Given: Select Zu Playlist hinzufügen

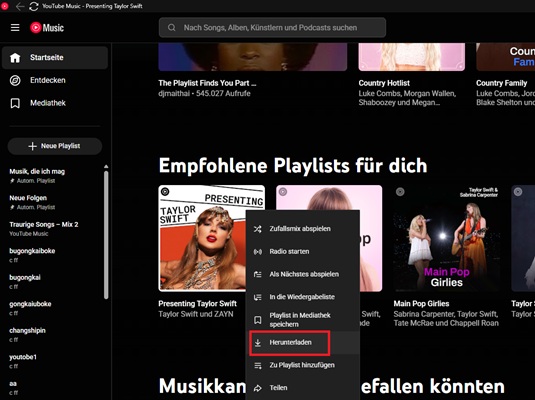Looking at the screenshot, I should (303, 366).
